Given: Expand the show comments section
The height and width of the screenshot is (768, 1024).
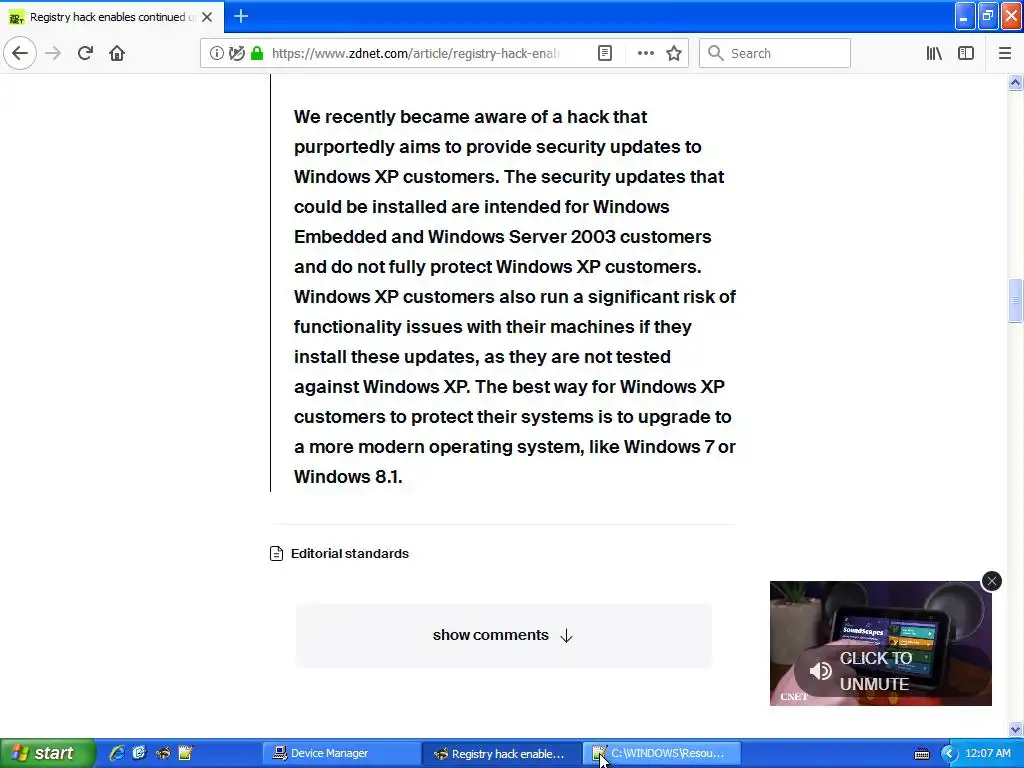Looking at the screenshot, I should point(503,635).
